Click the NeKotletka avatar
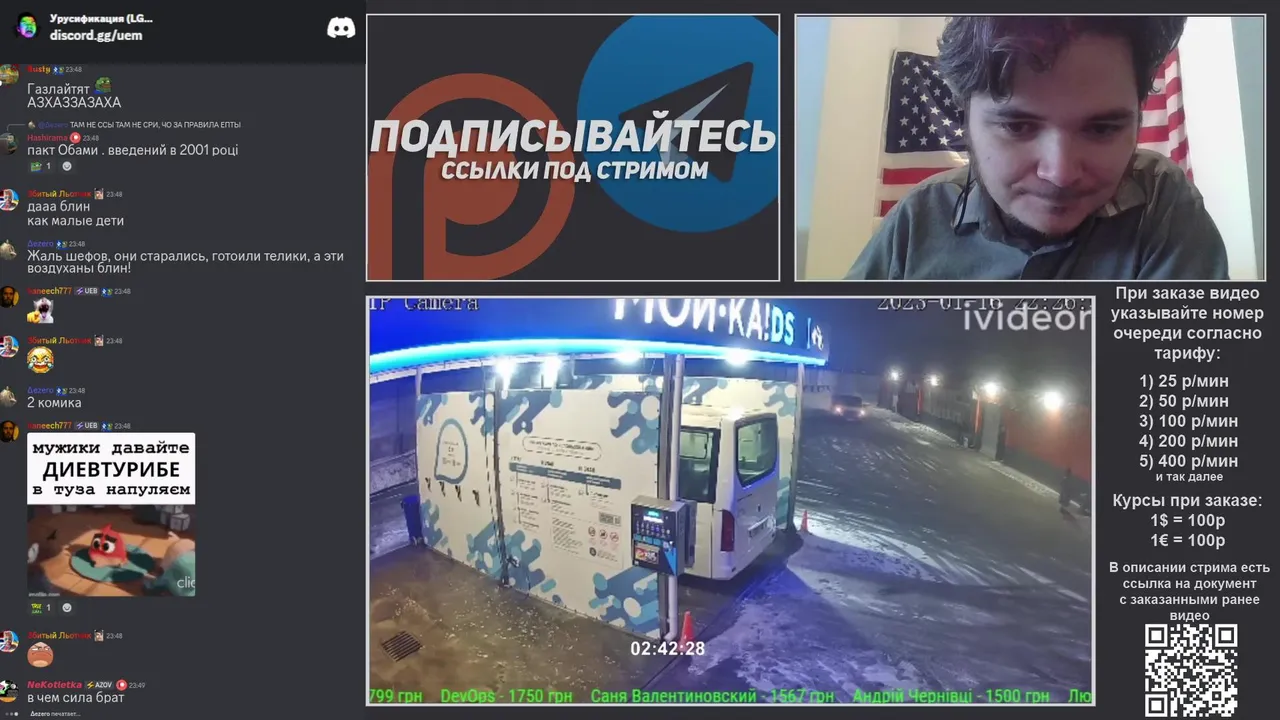Screen dimensions: 1280x720 tap(8, 691)
